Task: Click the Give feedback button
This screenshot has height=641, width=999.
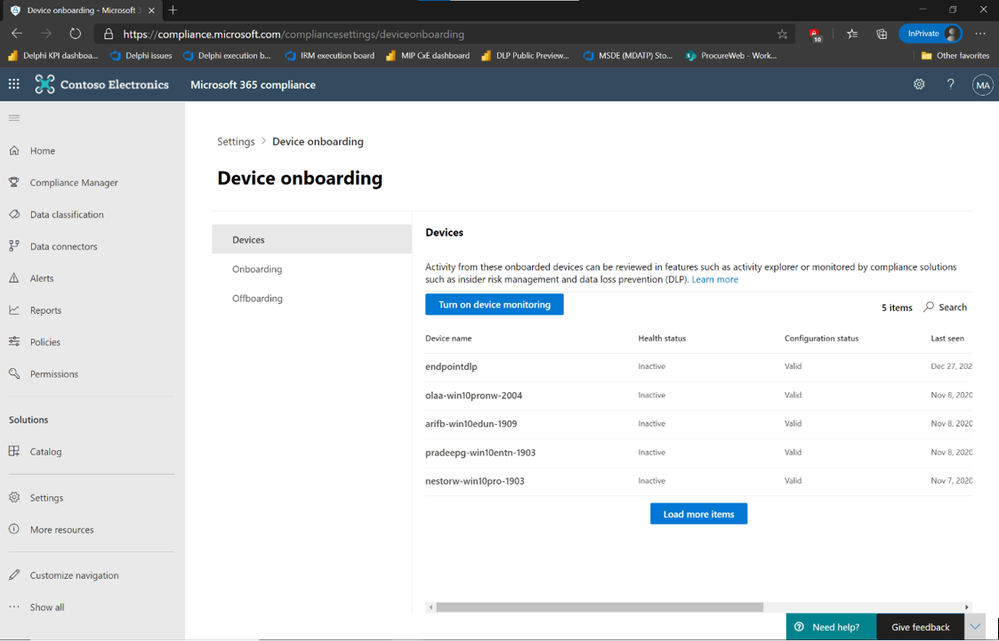Action: coord(921,627)
